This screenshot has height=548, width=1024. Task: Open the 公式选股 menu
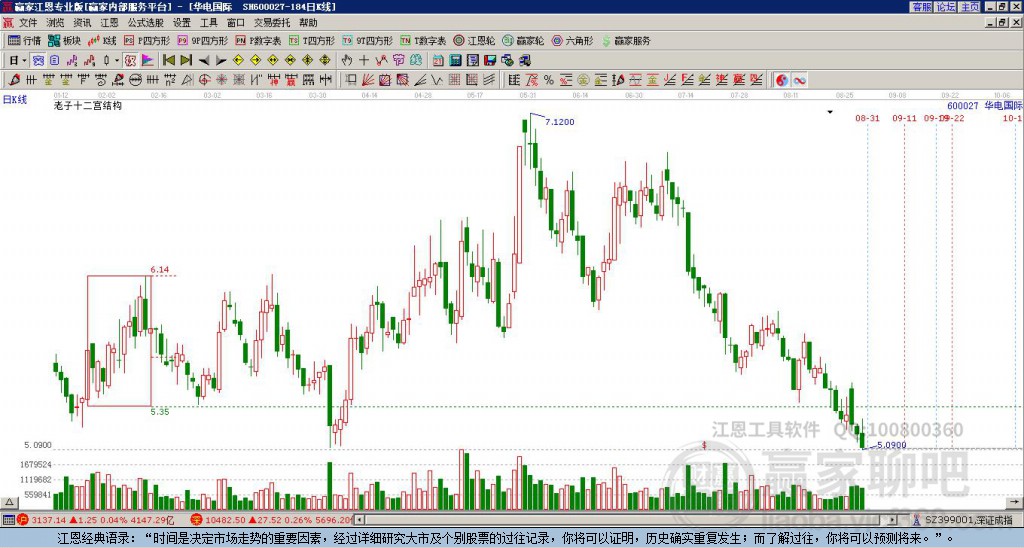(x=146, y=23)
